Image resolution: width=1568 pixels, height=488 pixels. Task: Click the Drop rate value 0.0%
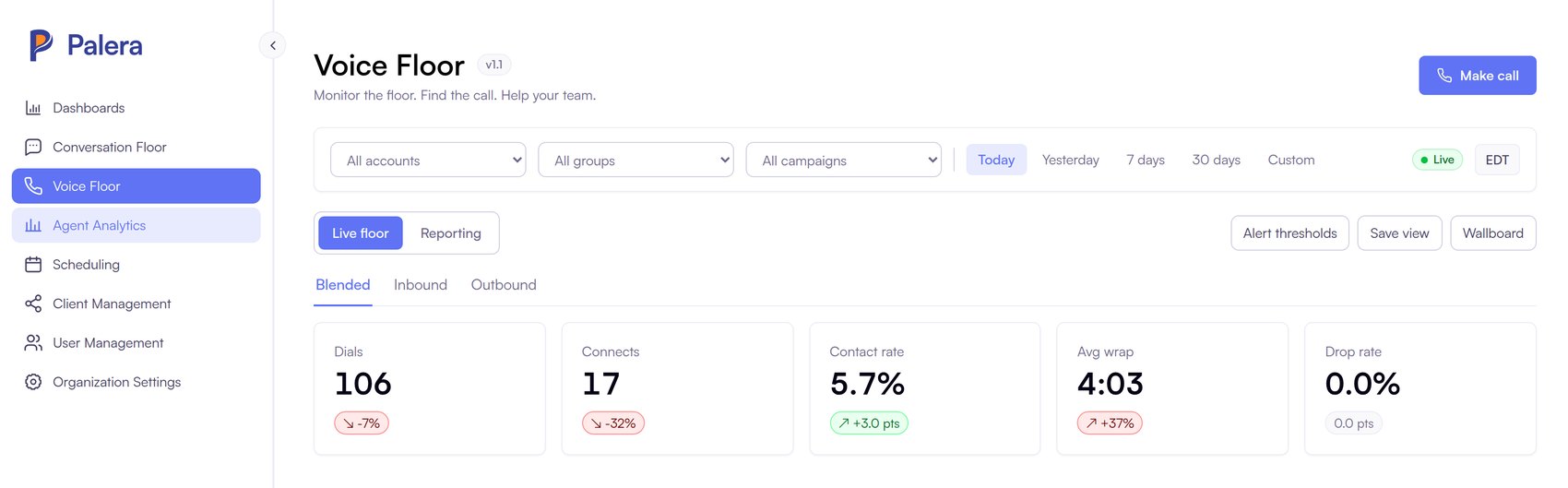[1362, 384]
